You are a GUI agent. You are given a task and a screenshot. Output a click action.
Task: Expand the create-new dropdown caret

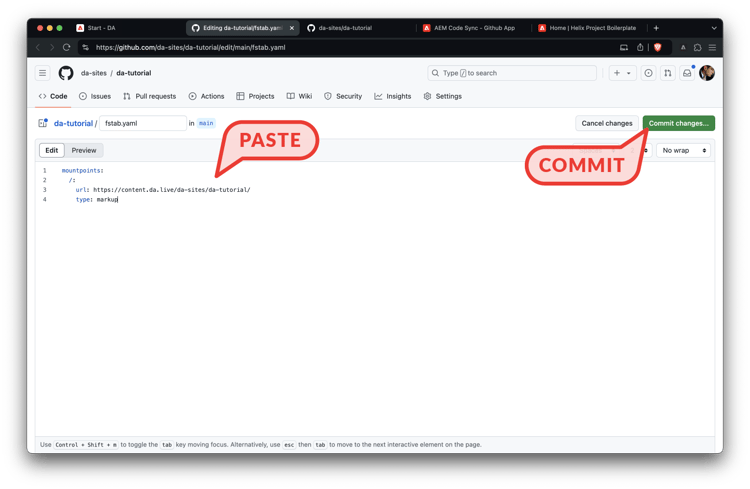(629, 73)
